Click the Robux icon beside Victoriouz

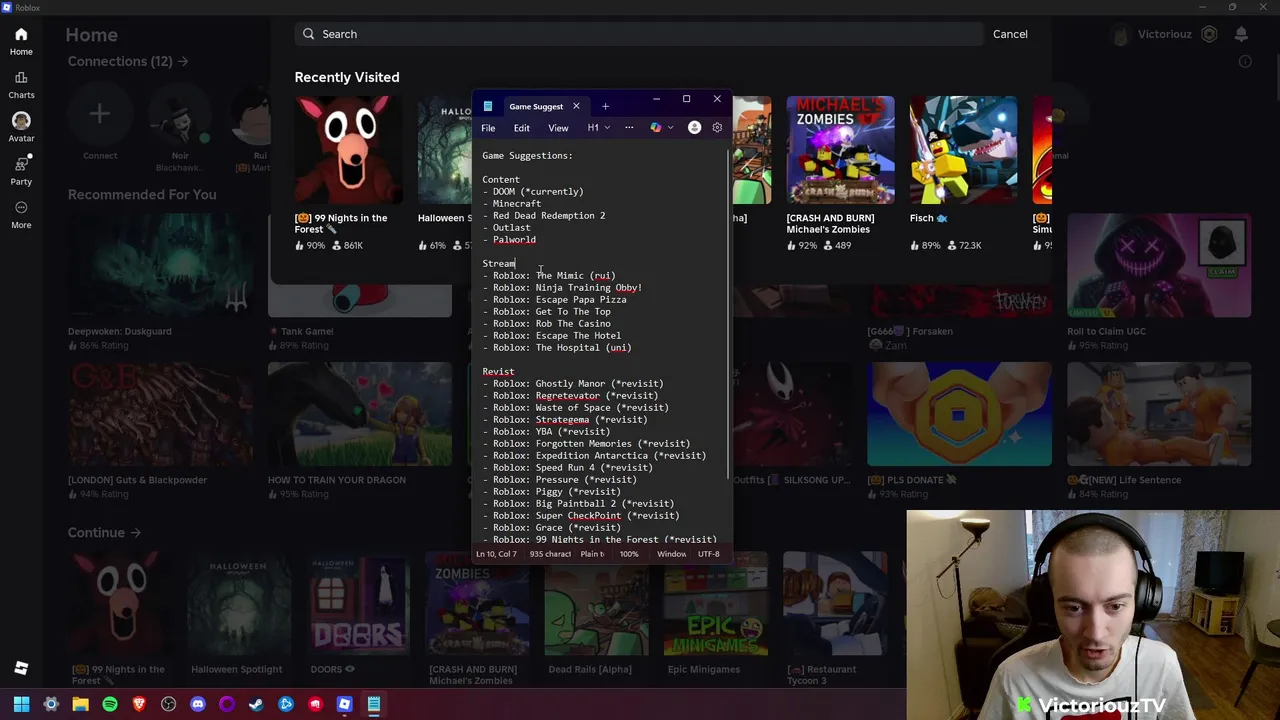click(1209, 34)
